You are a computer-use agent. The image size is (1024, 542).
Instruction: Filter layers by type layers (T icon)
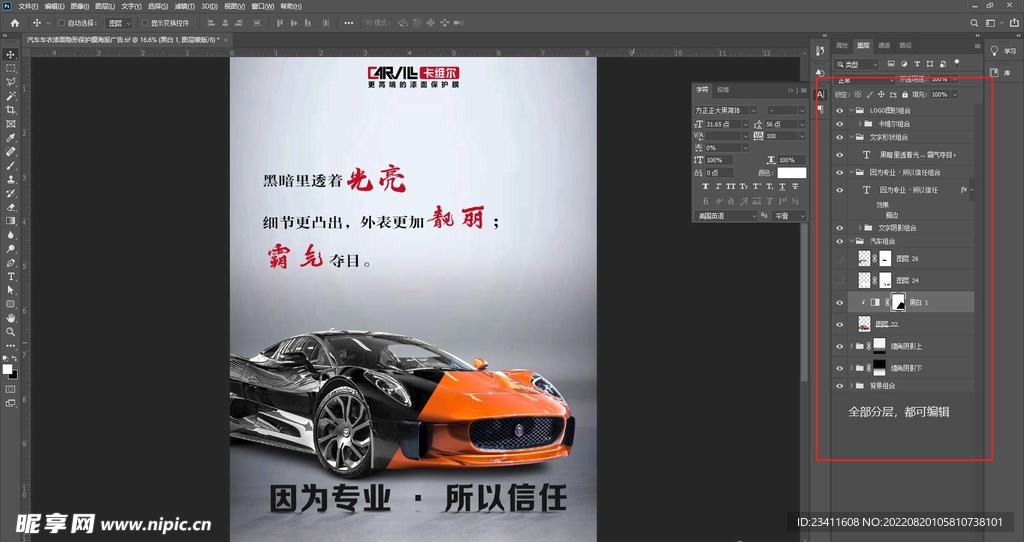coord(917,64)
